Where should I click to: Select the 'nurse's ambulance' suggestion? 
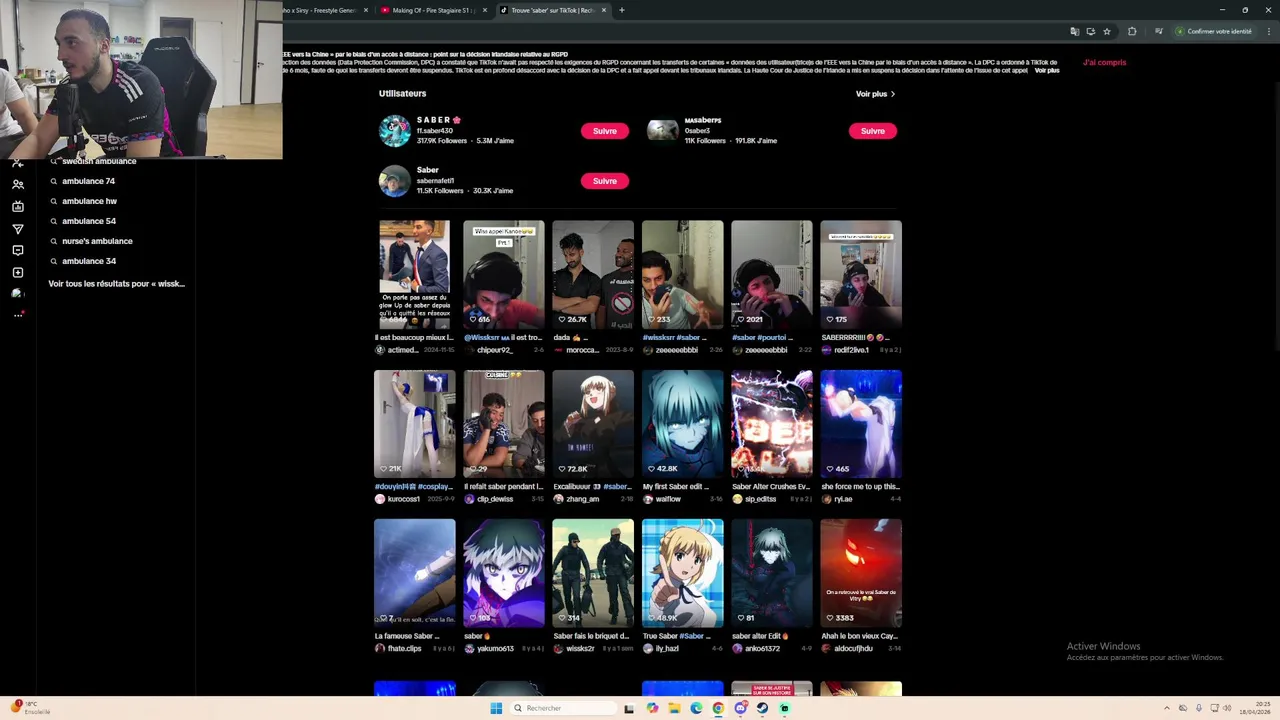click(x=97, y=241)
